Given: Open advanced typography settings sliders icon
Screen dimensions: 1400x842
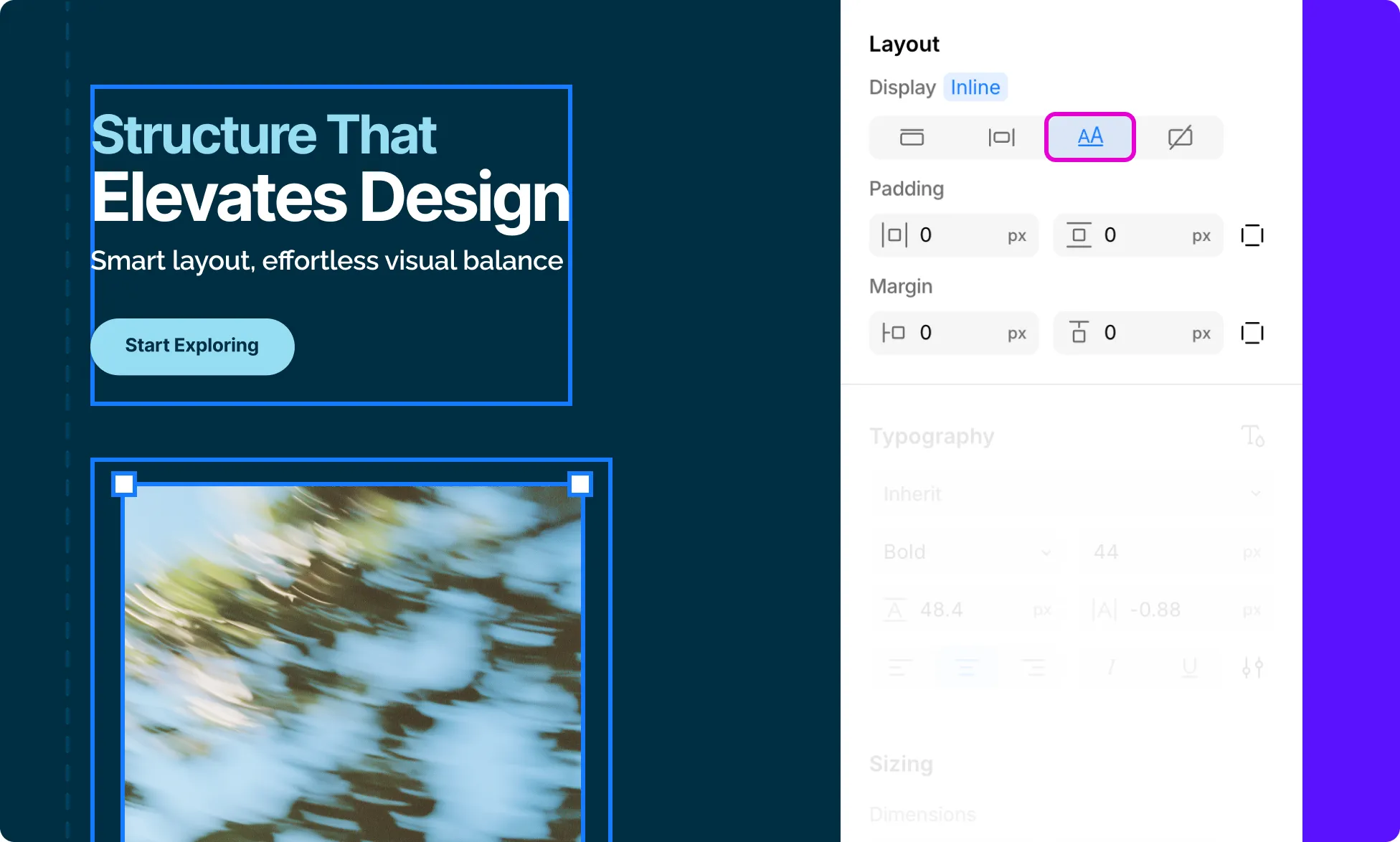Looking at the screenshot, I should coord(1253,668).
